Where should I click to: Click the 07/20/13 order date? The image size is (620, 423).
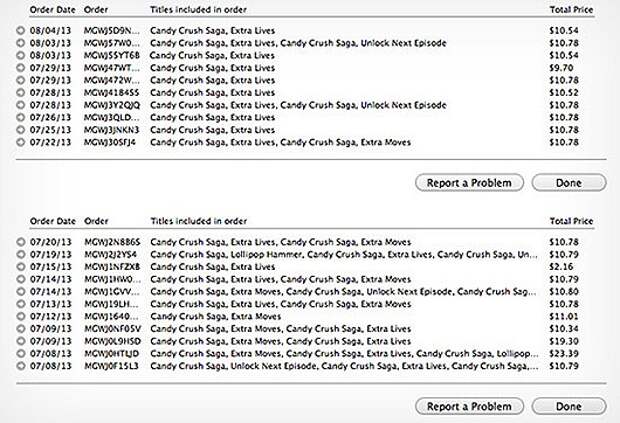[51, 242]
